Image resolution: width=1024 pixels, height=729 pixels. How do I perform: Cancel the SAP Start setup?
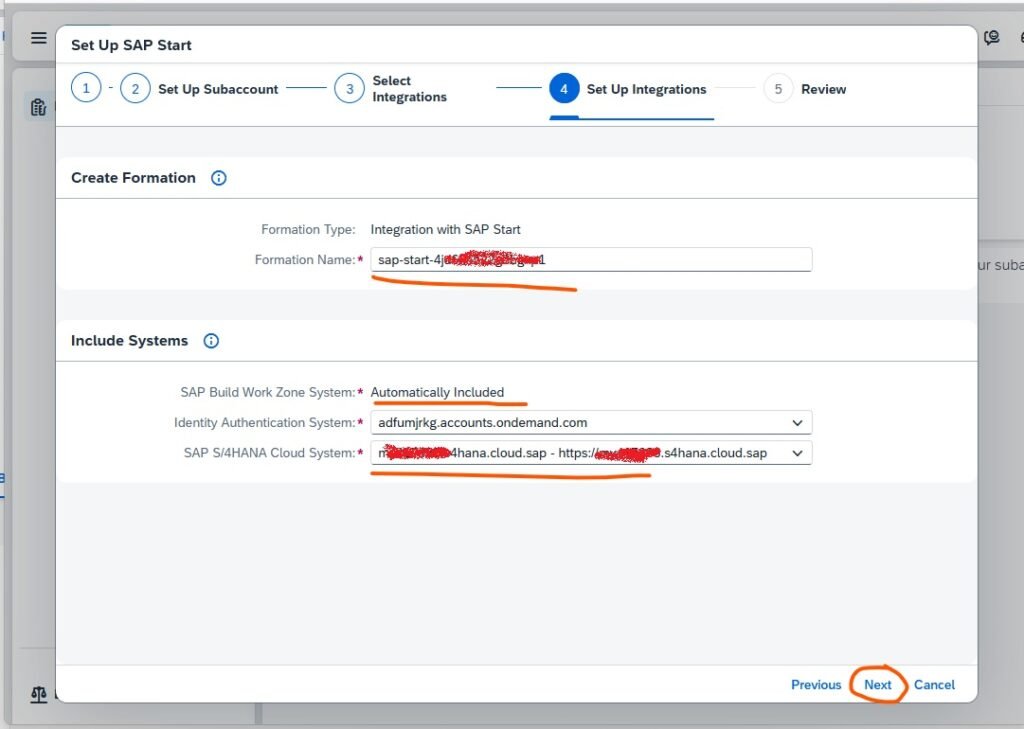(934, 685)
